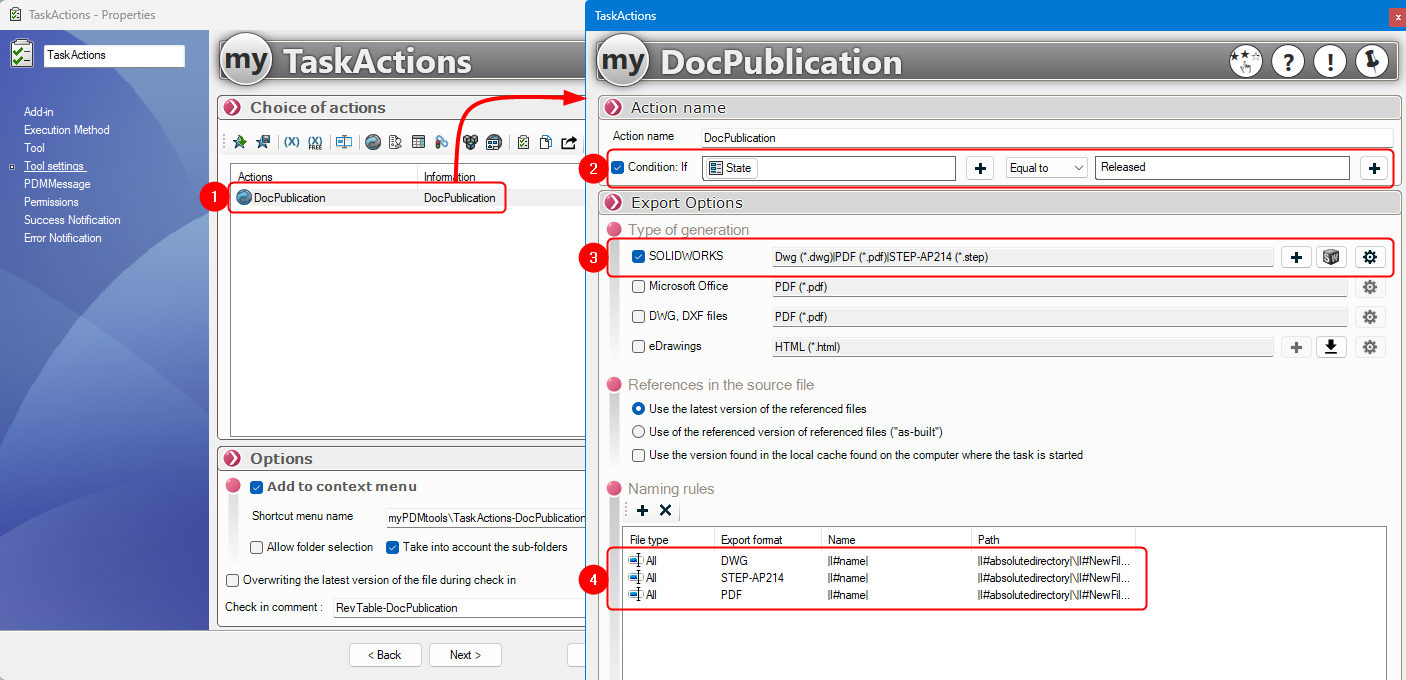Select 'Use the latest version of the referenced files'

pyautogui.click(x=639, y=409)
